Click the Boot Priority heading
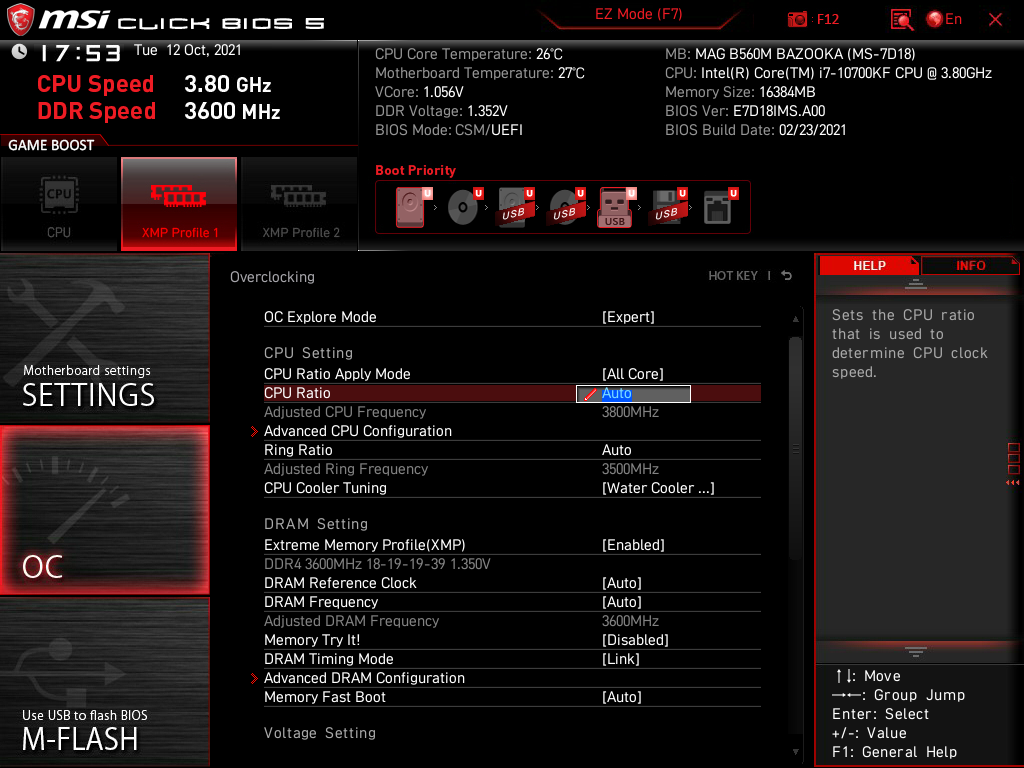The width and height of the screenshot is (1024, 768). point(415,170)
